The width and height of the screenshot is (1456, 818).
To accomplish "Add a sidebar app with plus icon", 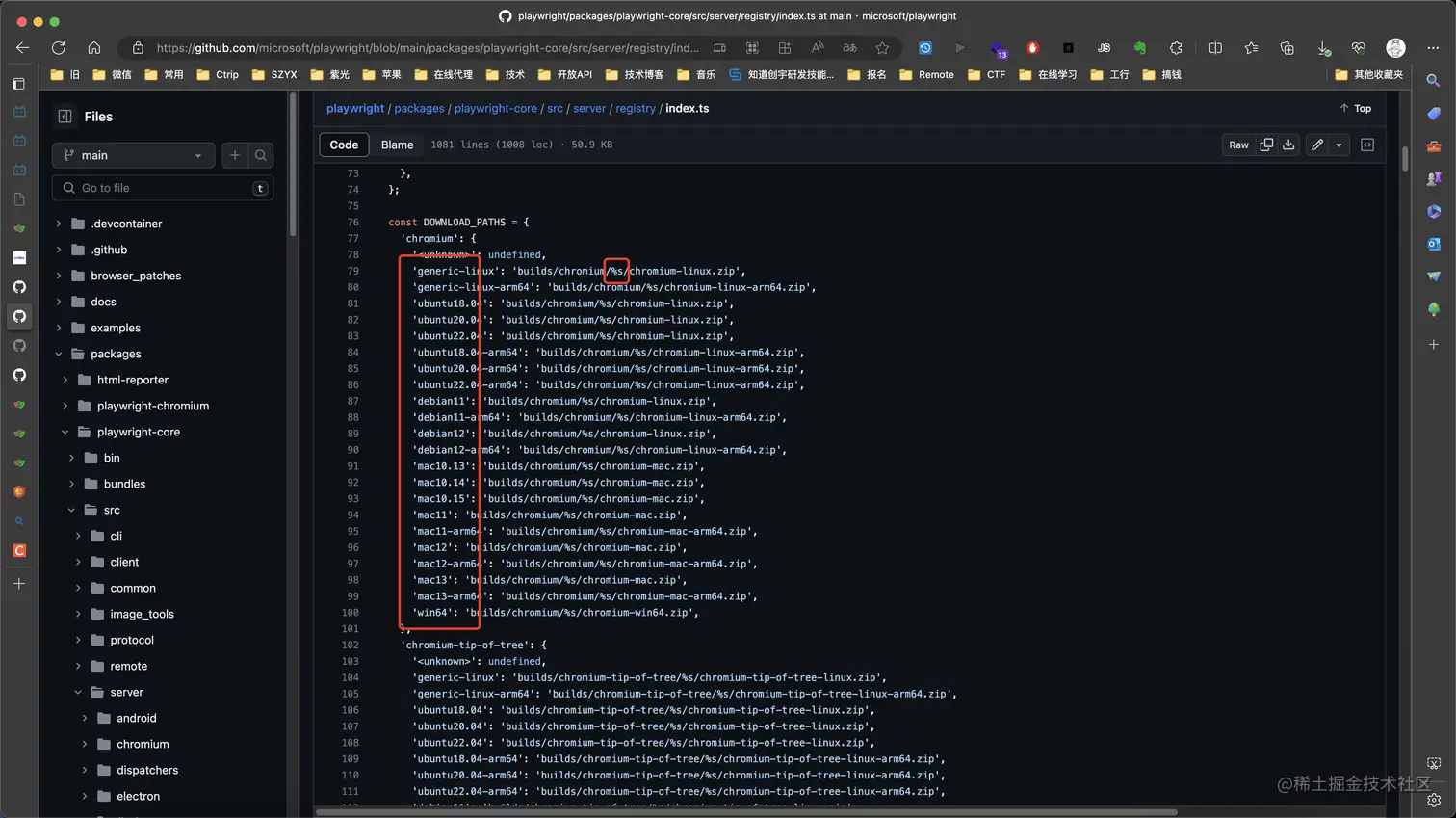I will click(1434, 344).
